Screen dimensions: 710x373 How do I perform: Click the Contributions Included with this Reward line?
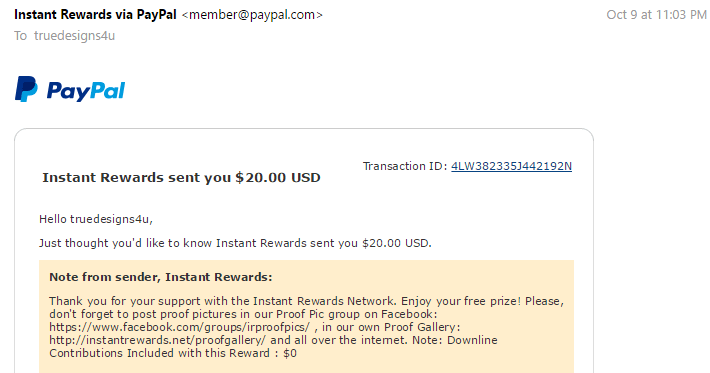click(173, 353)
